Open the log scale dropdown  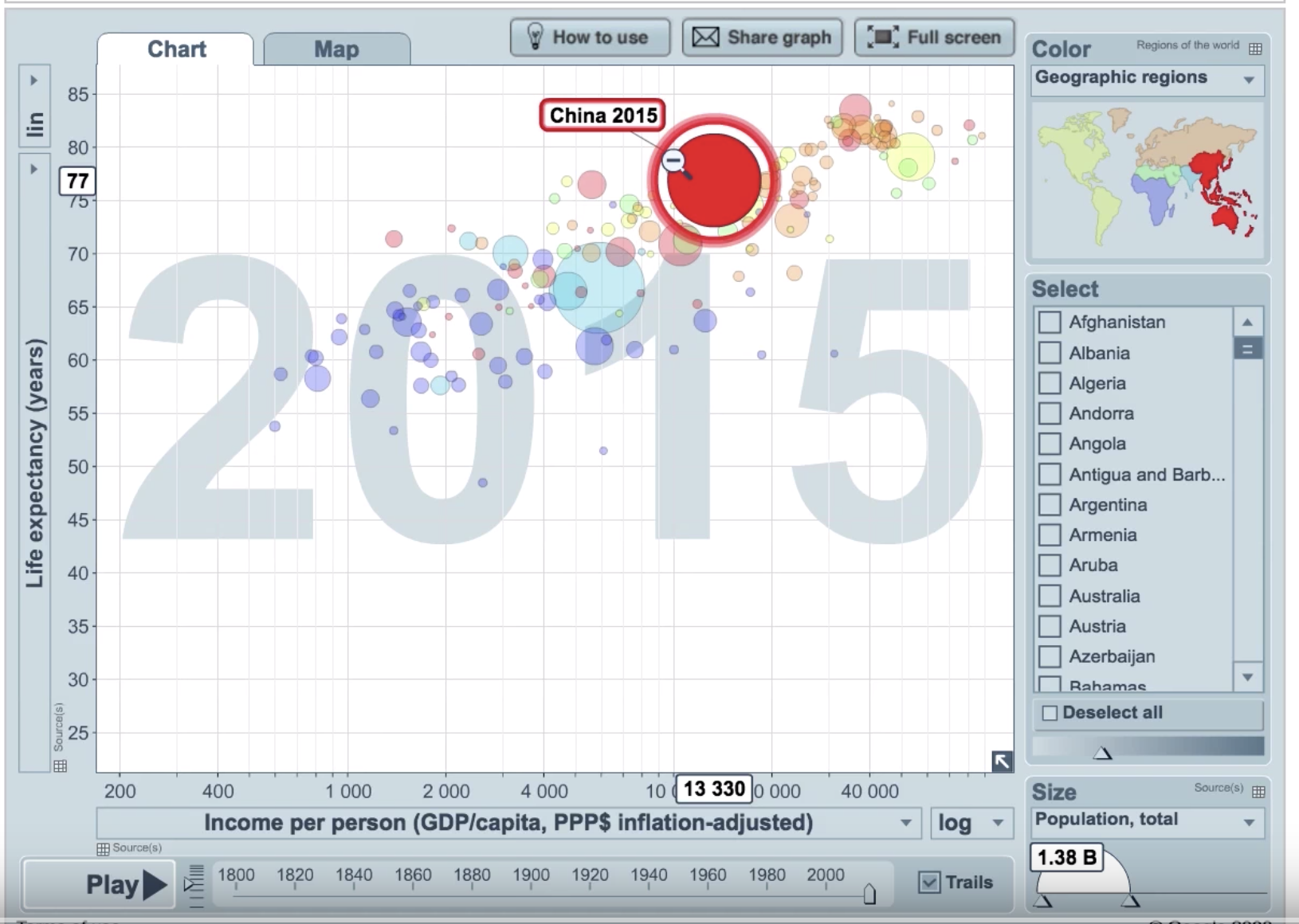tap(971, 823)
